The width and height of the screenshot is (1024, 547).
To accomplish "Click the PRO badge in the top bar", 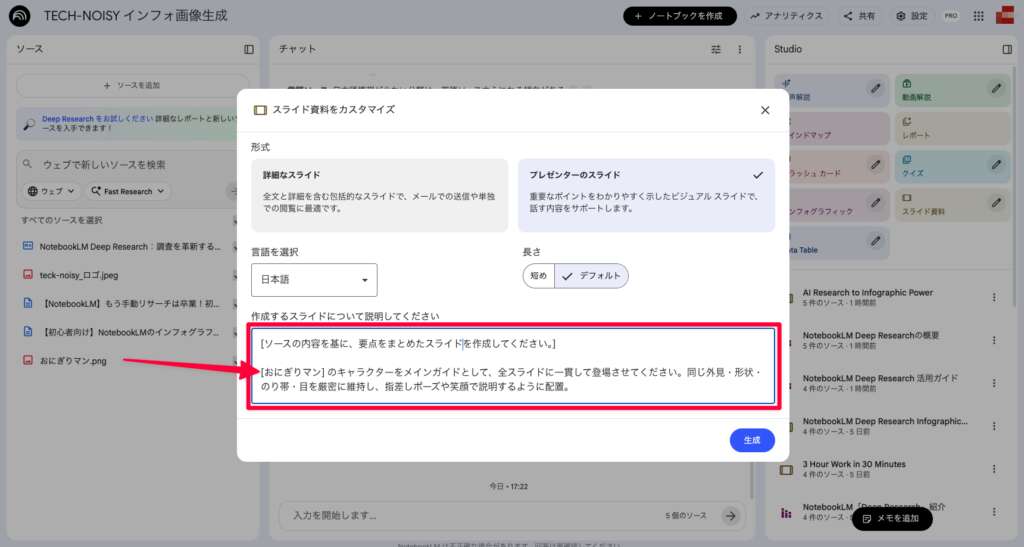I will pyautogui.click(x=951, y=16).
